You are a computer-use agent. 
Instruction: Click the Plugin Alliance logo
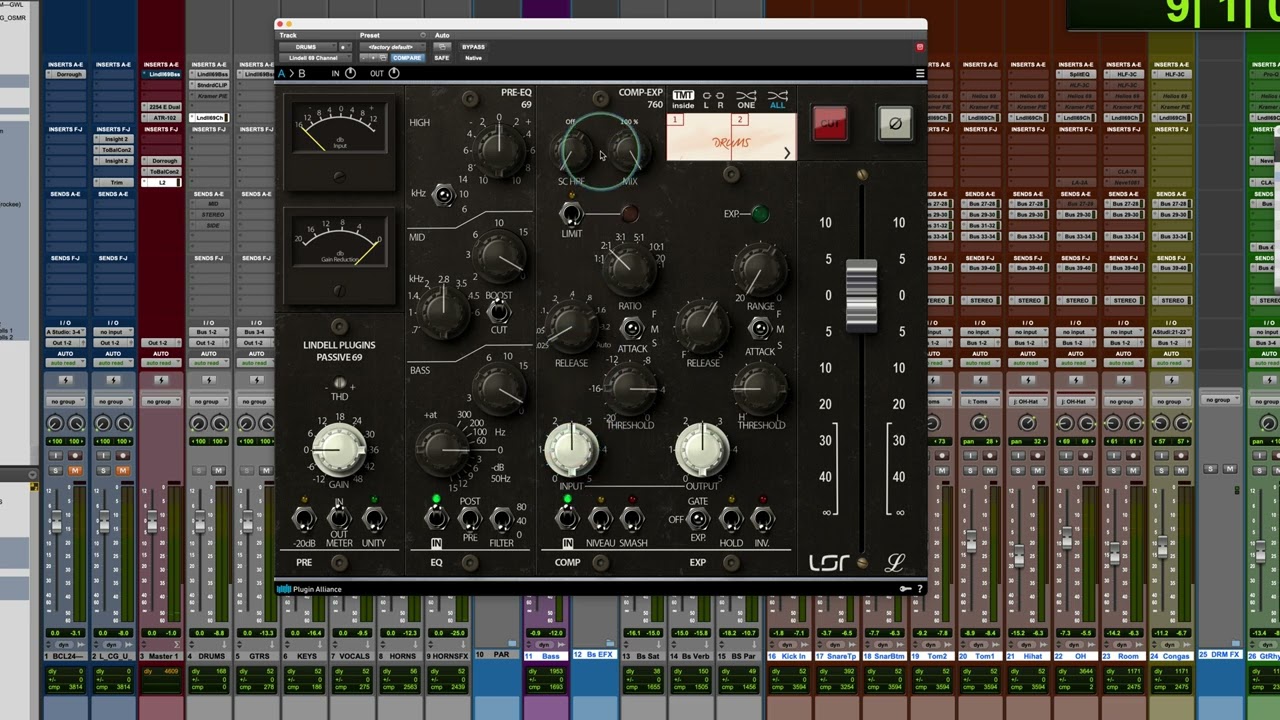[x=309, y=589]
